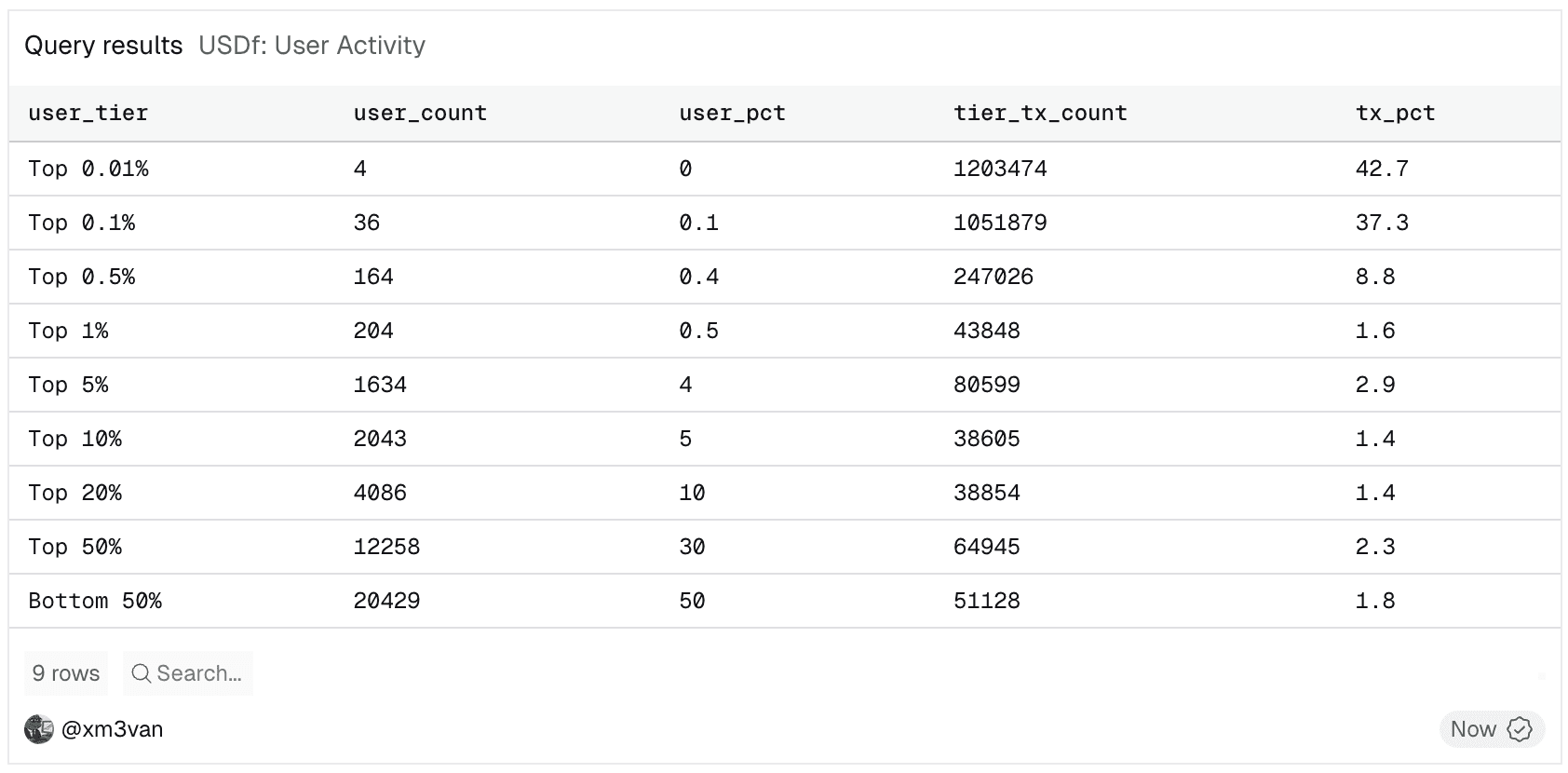1568x773 pixels.
Task: Click the 9 rows count label
Action: pyautogui.click(x=66, y=673)
